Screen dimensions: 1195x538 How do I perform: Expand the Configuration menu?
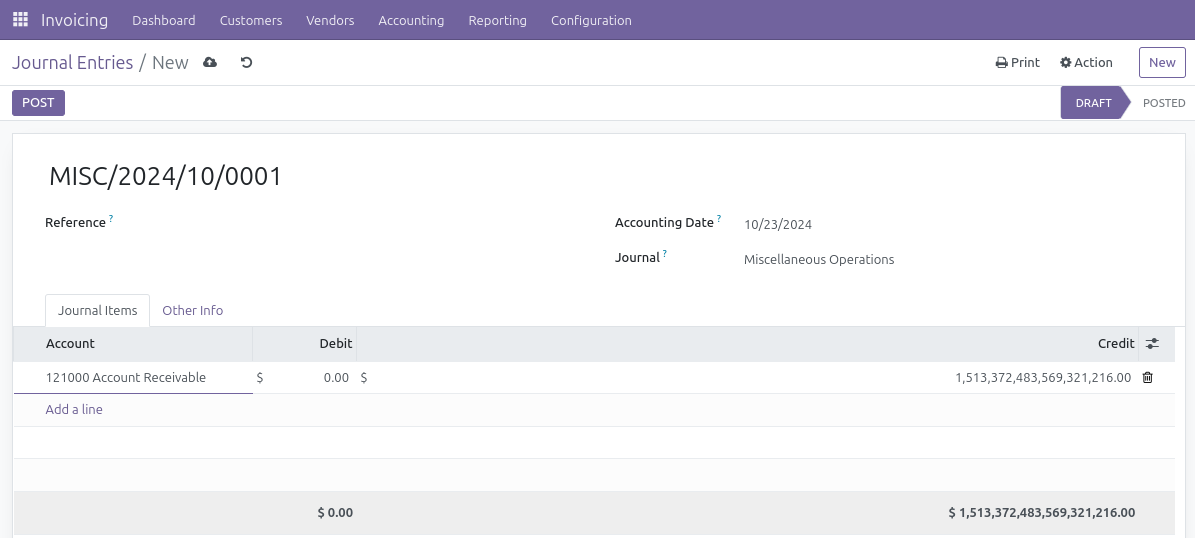click(x=591, y=20)
